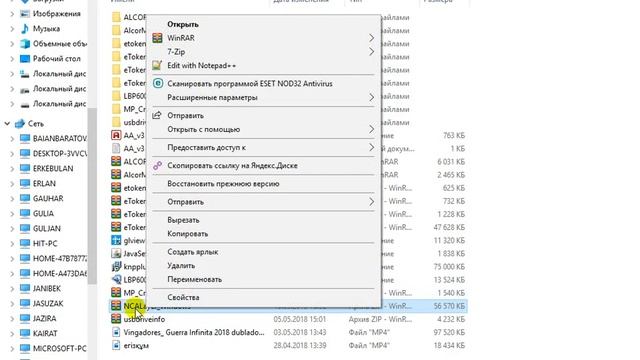The width and height of the screenshot is (640, 360).
Task: Expand the HIT-PC network node
Action: 12,244
